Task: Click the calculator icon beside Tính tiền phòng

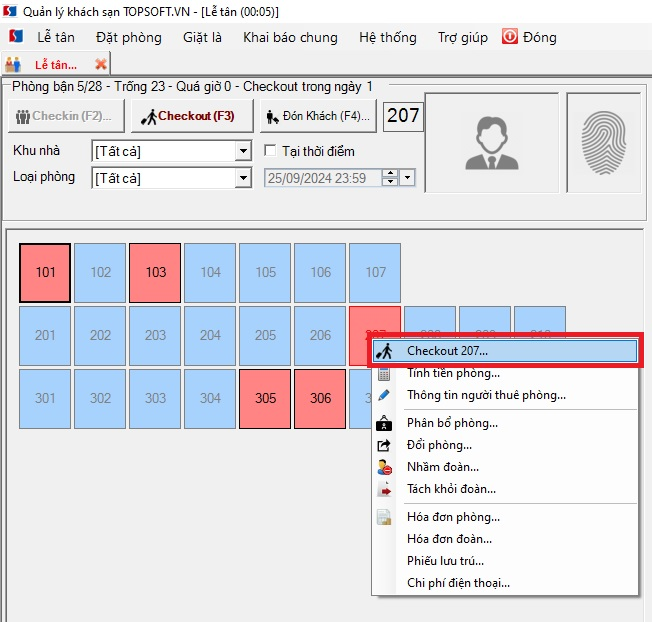Action: 384,373
